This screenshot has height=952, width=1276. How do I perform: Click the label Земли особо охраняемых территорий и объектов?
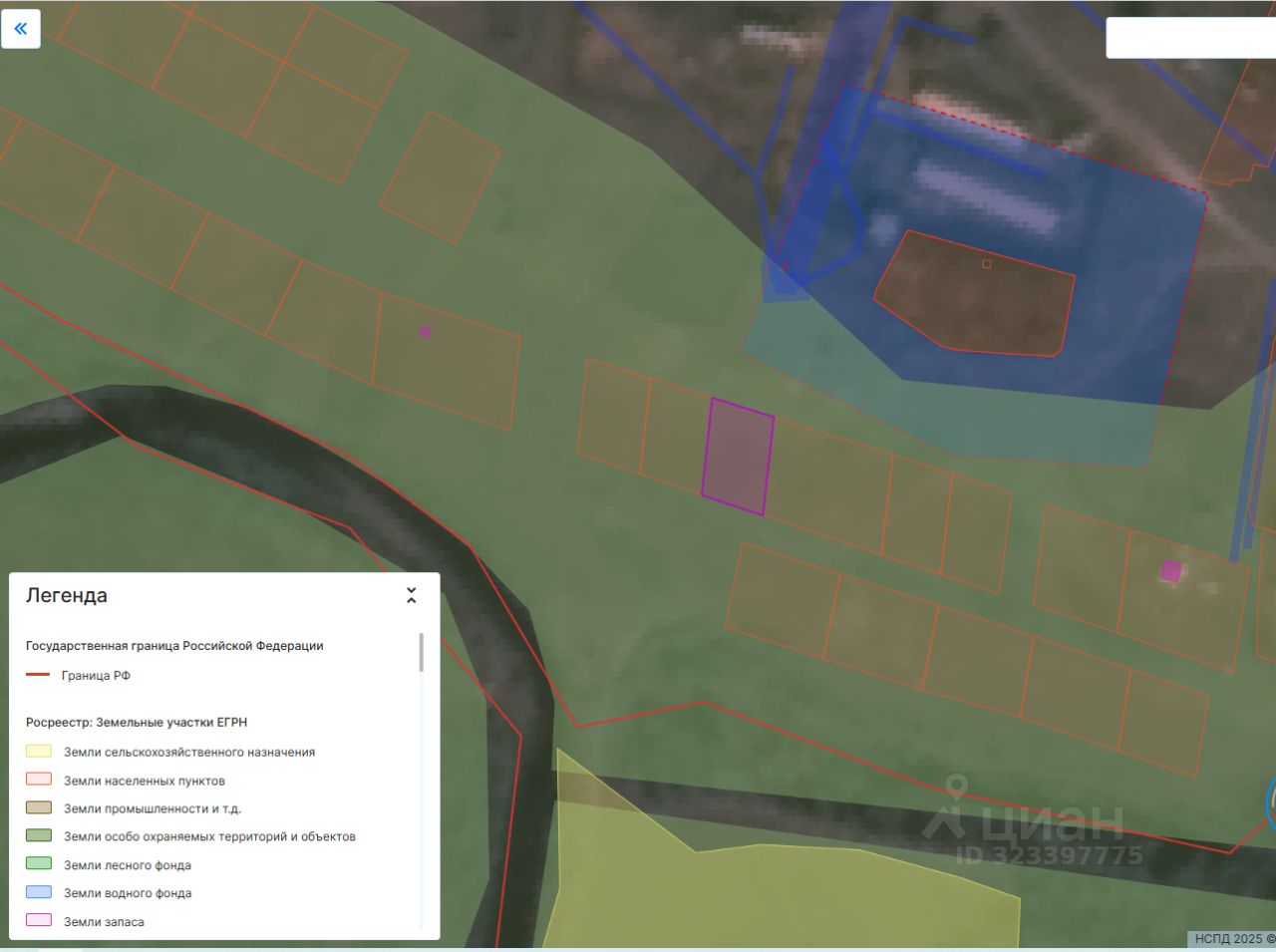coord(209,836)
